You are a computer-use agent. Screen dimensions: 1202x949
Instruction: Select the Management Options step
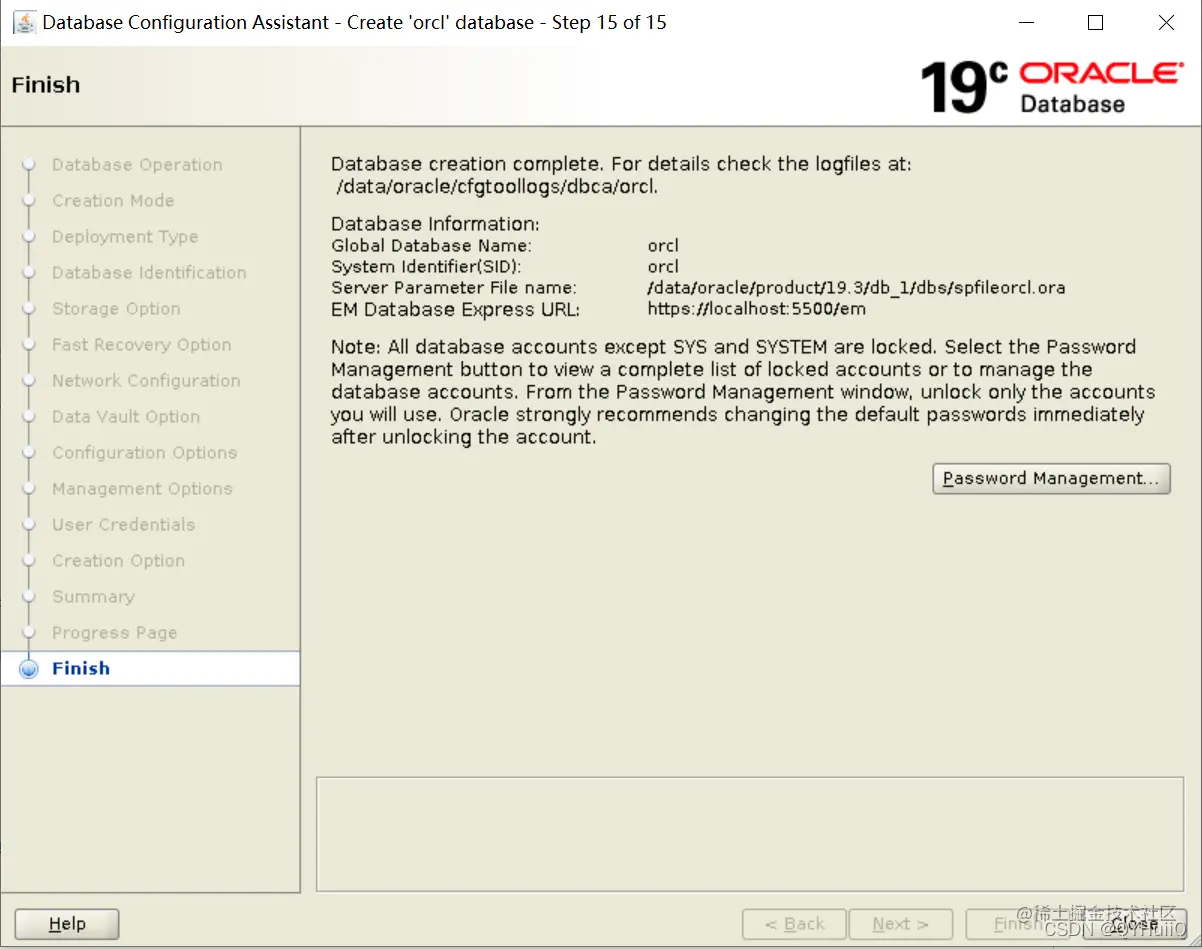coord(142,489)
